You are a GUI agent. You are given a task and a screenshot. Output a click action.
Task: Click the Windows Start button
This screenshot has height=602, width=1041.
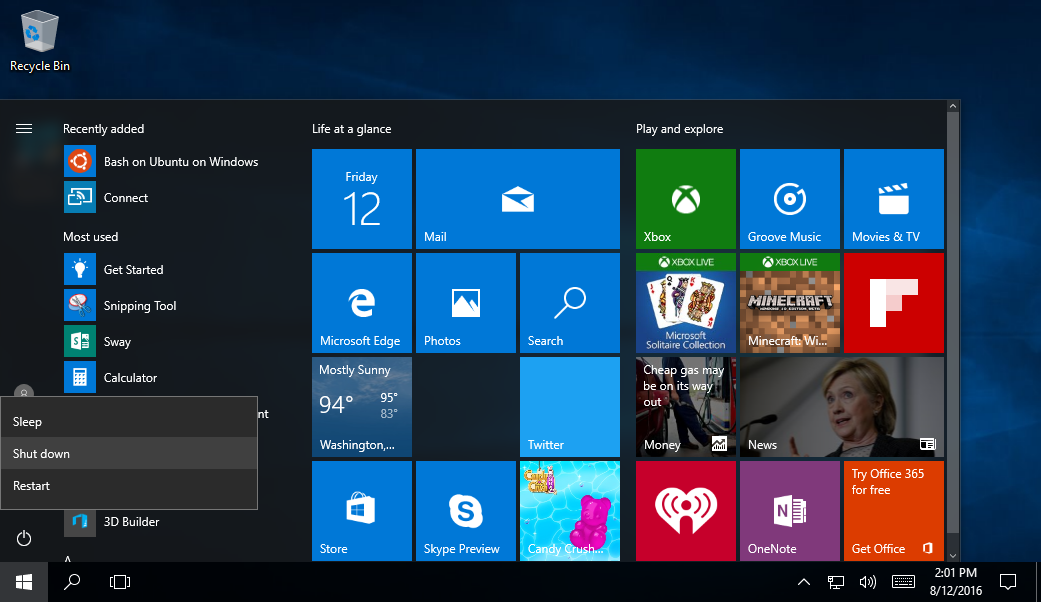pos(24,582)
